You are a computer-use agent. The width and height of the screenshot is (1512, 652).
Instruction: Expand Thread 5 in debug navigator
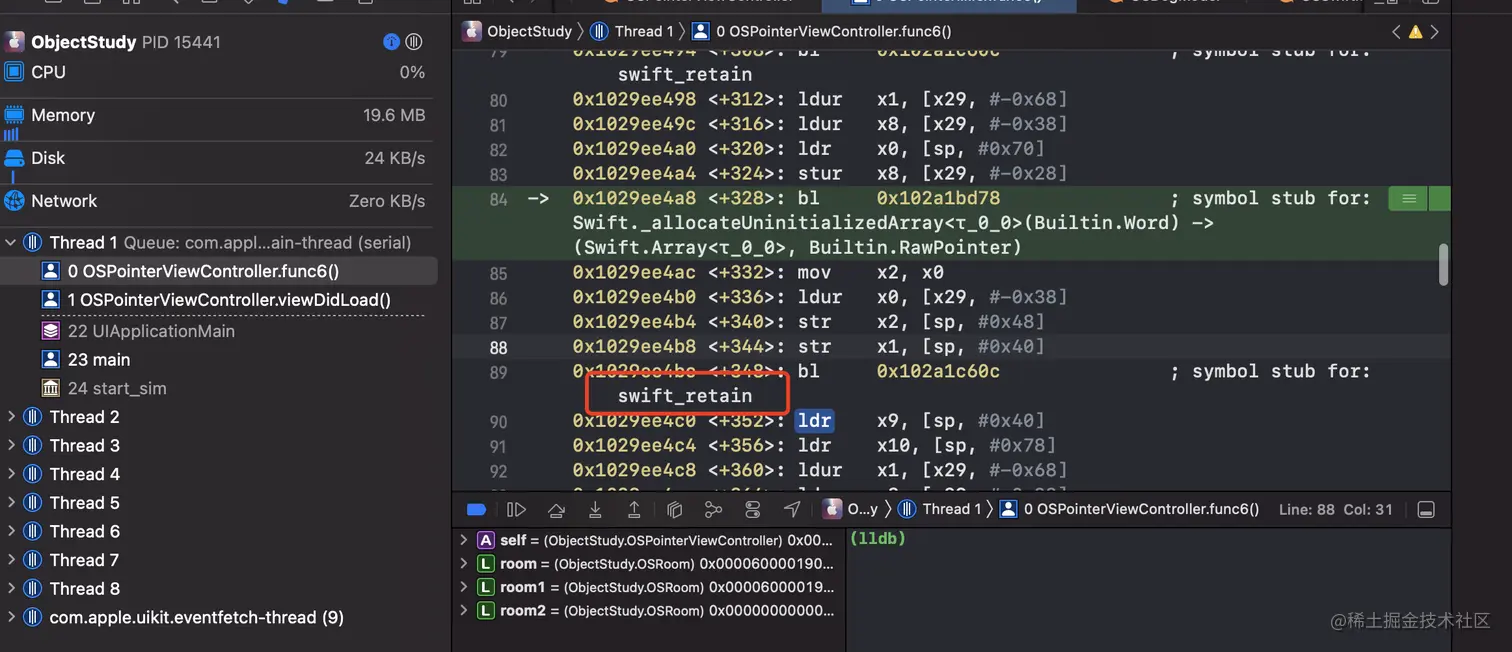[x=11, y=503]
